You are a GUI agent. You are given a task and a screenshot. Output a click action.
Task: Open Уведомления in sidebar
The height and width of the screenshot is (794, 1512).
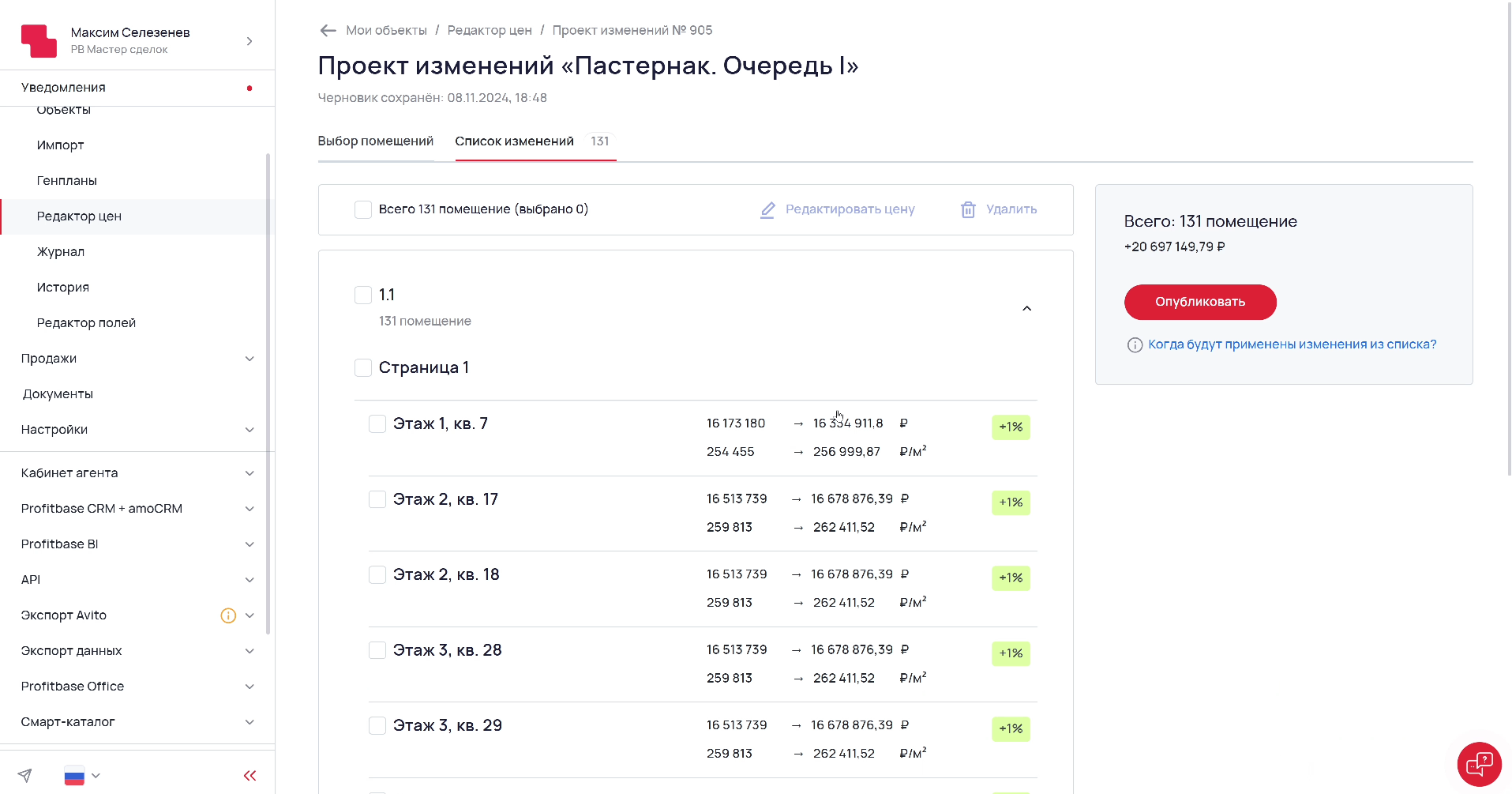pos(63,88)
